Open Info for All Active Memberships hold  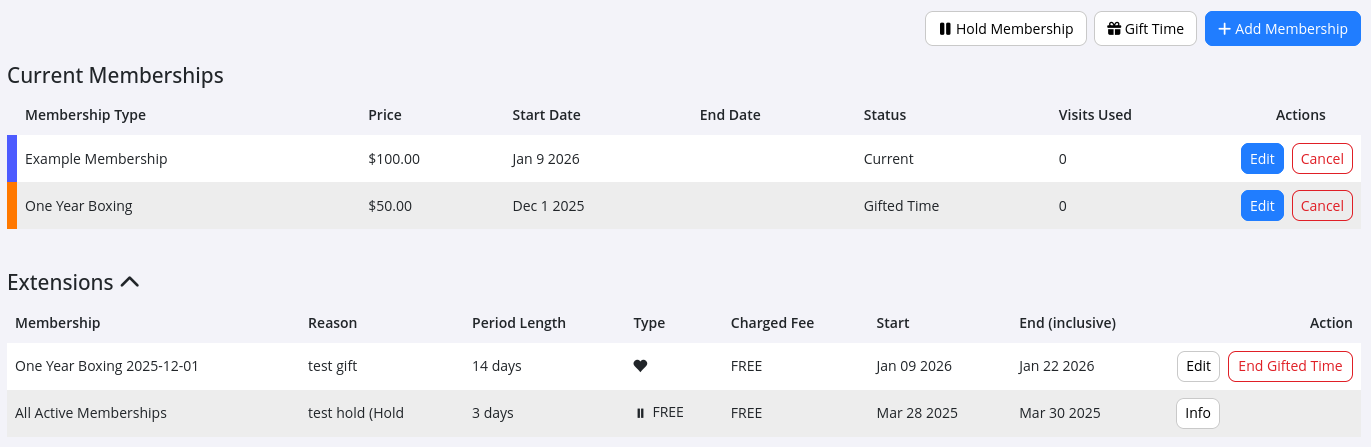click(1197, 413)
